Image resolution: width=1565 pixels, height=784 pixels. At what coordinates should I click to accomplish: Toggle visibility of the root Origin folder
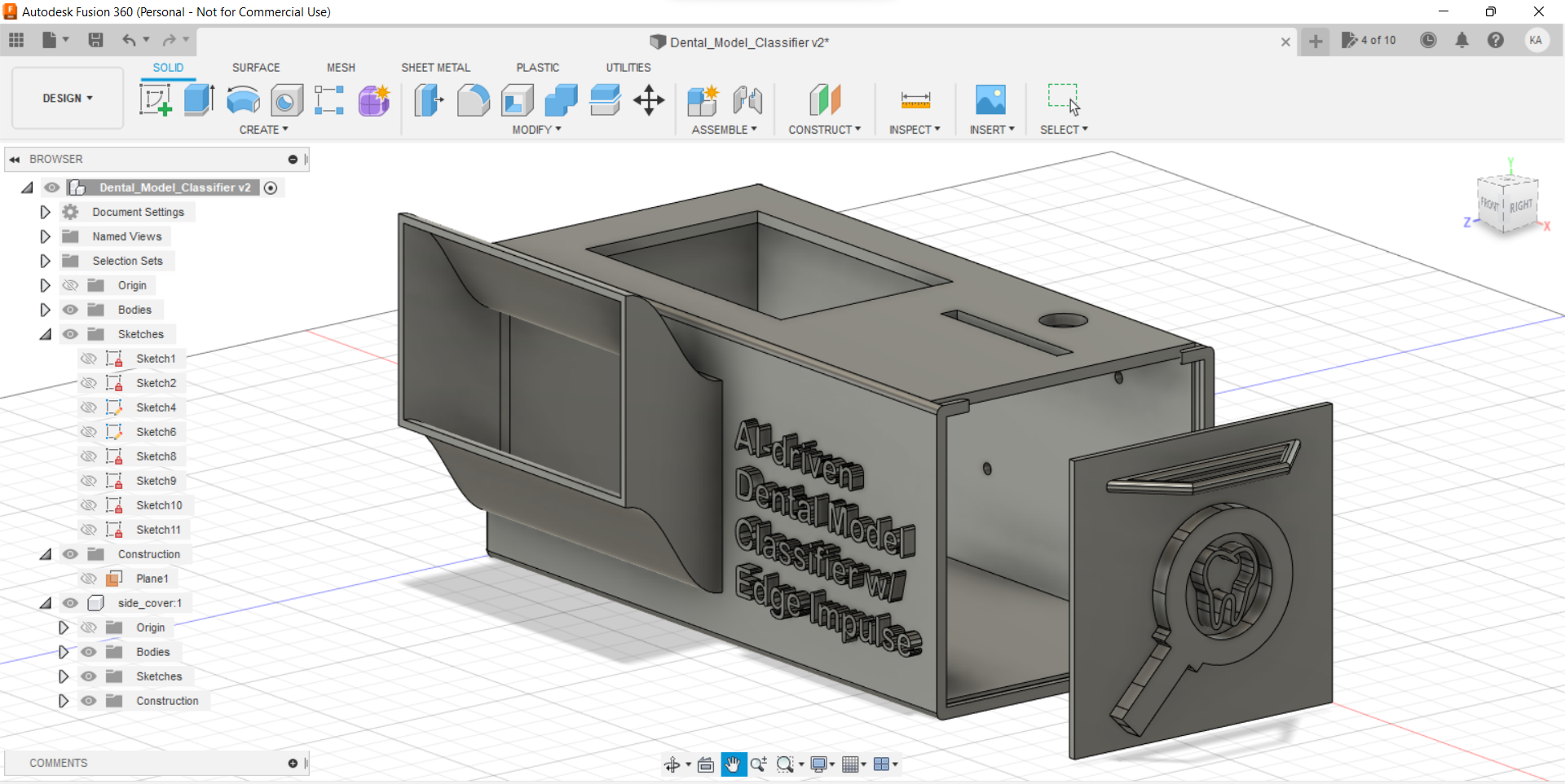pyautogui.click(x=70, y=285)
